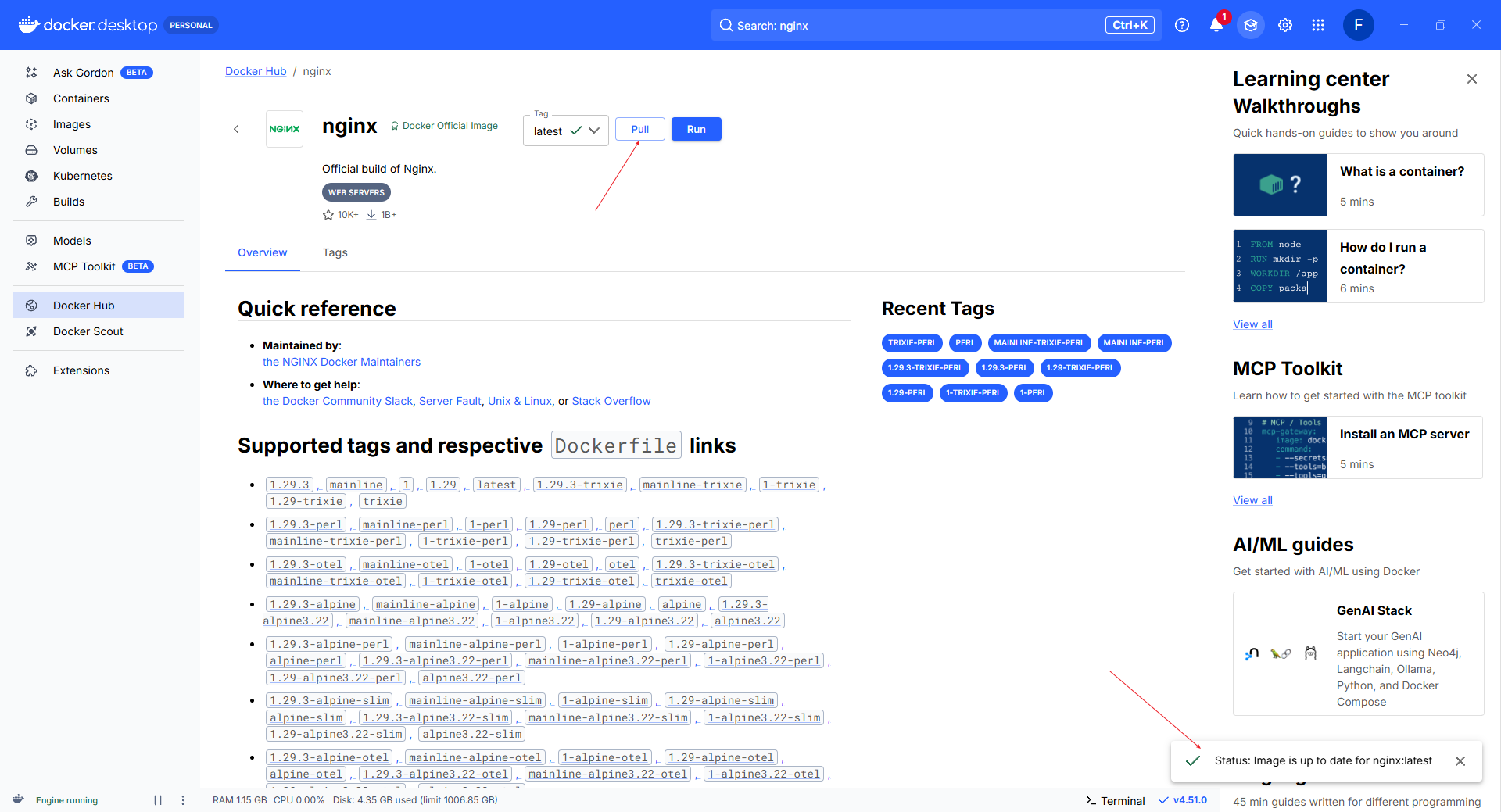The width and height of the screenshot is (1501, 812).
Task: Open the GenAI Stack guide card
Action: click(x=1359, y=654)
